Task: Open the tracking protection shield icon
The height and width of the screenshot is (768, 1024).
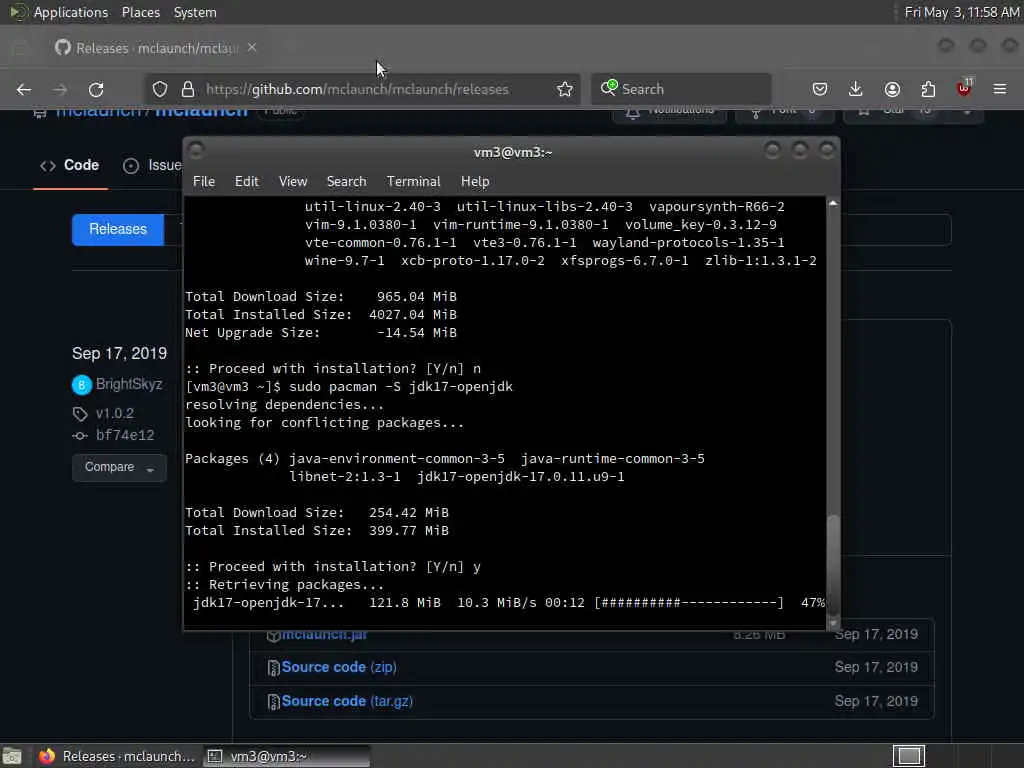Action: coord(160,89)
